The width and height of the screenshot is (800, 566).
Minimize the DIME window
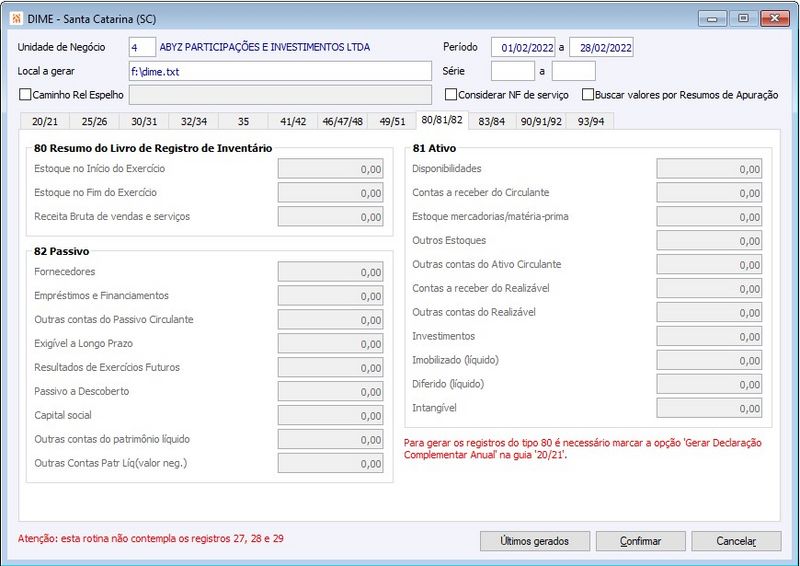click(713, 19)
